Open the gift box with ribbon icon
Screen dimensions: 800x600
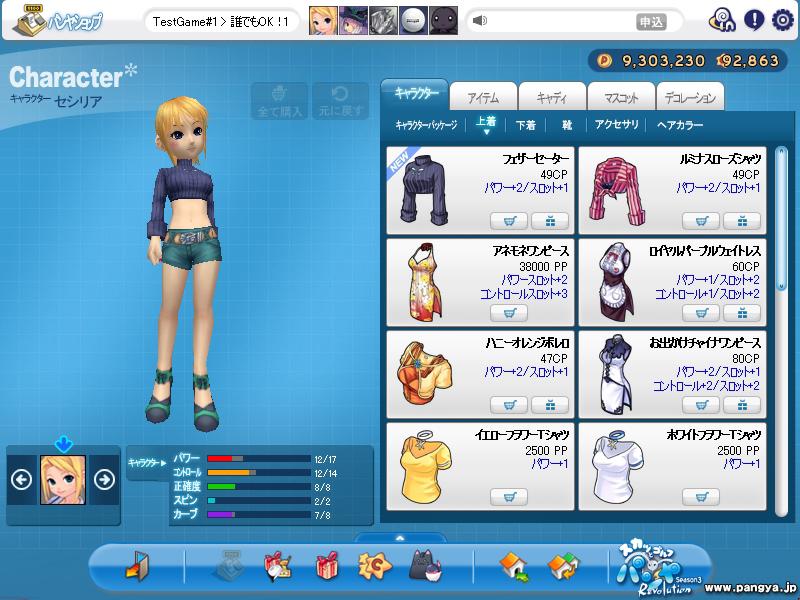(x=278, y=566)
